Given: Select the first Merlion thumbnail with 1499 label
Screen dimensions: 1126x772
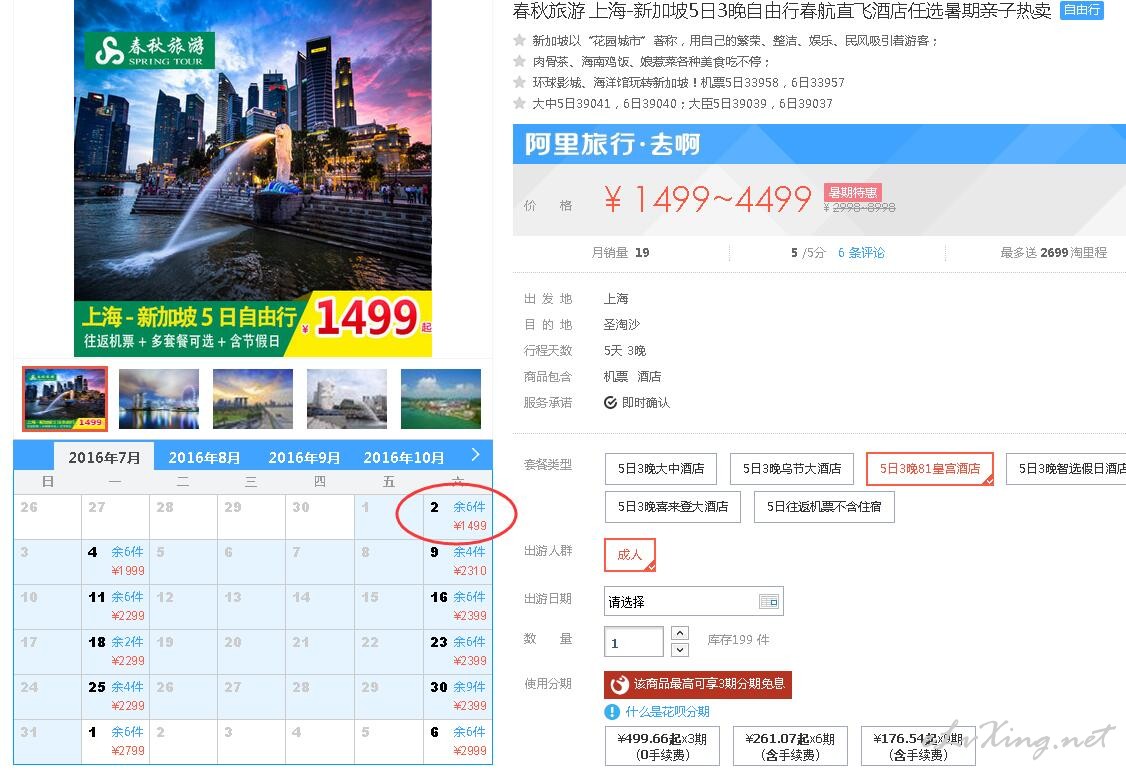Looking at the screenshot, I should (x=65, y=399).
